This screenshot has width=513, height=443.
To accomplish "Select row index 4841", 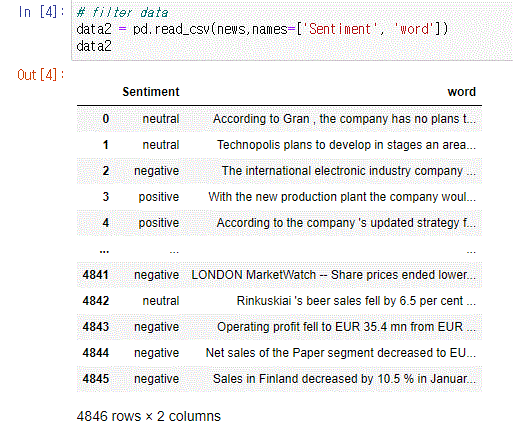I will pos(96,275).
